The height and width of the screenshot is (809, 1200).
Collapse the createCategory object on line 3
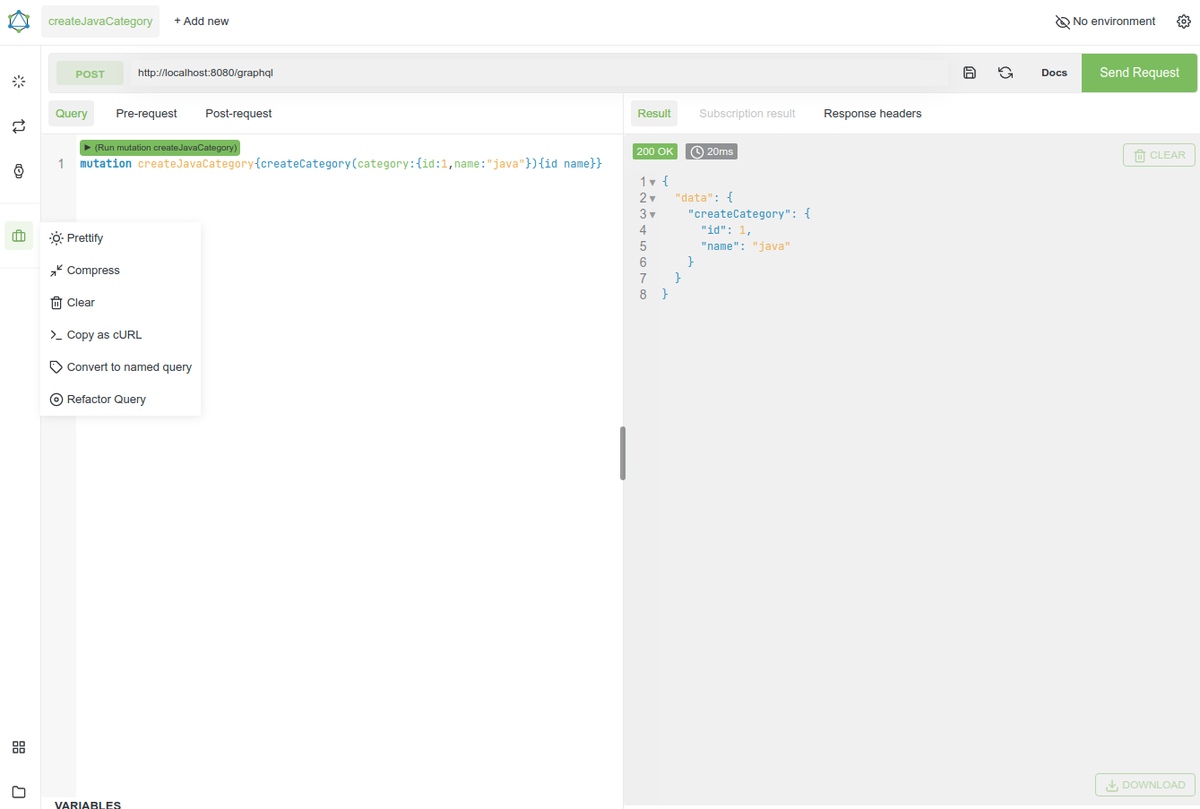pos(652,213)
